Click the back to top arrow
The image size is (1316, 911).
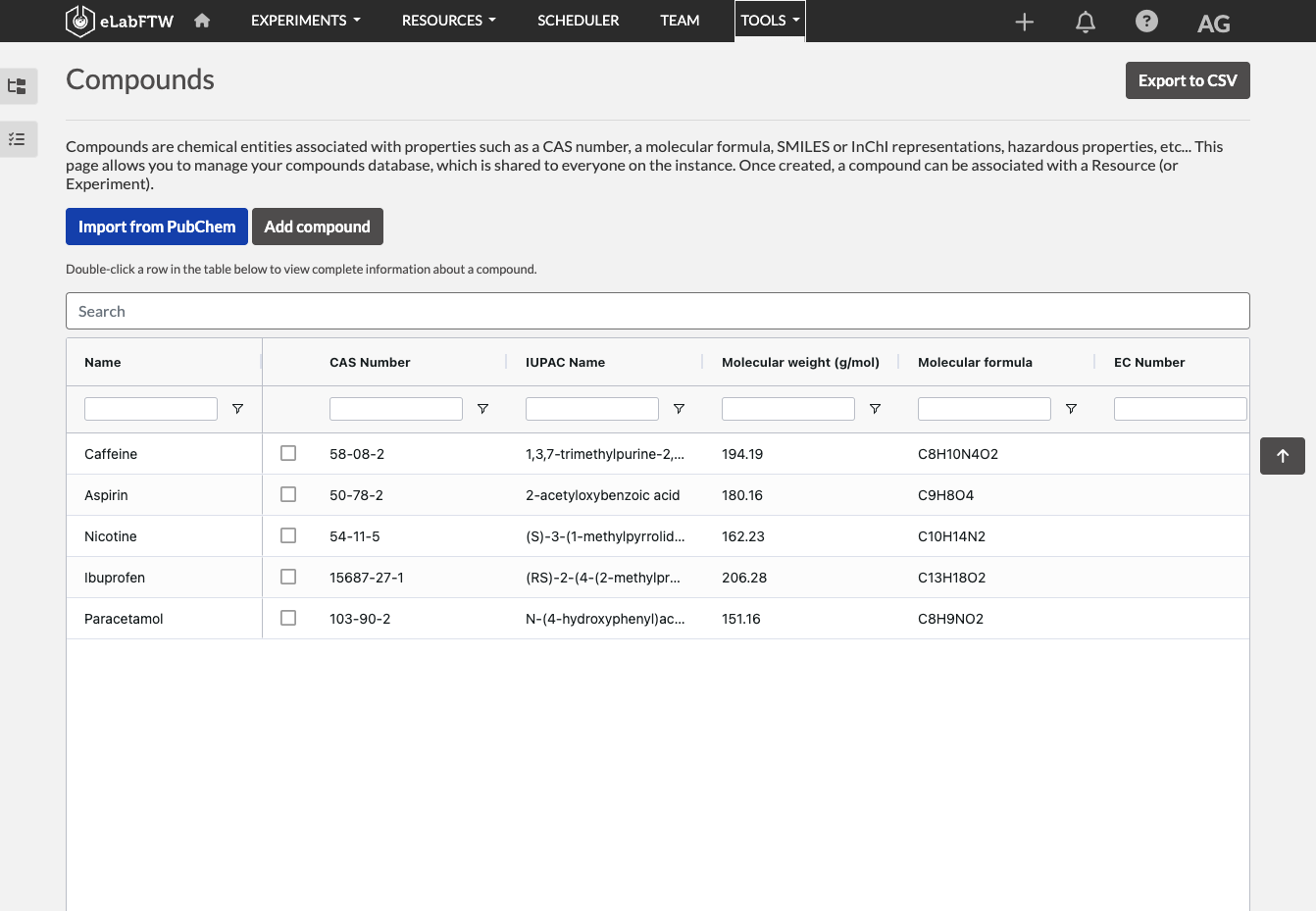pyautogui.click(x=1283, y=456)
